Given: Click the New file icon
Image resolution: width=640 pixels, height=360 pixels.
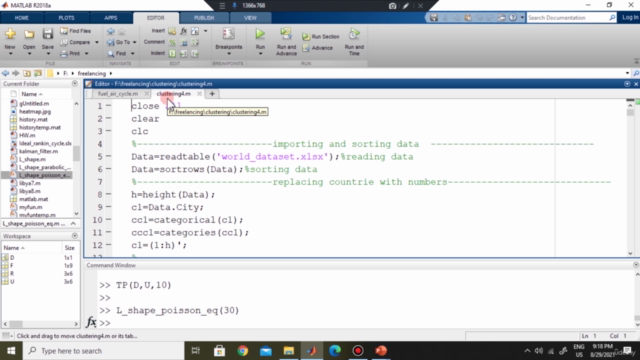Looking at the screenshot, I should click(10, 34).
